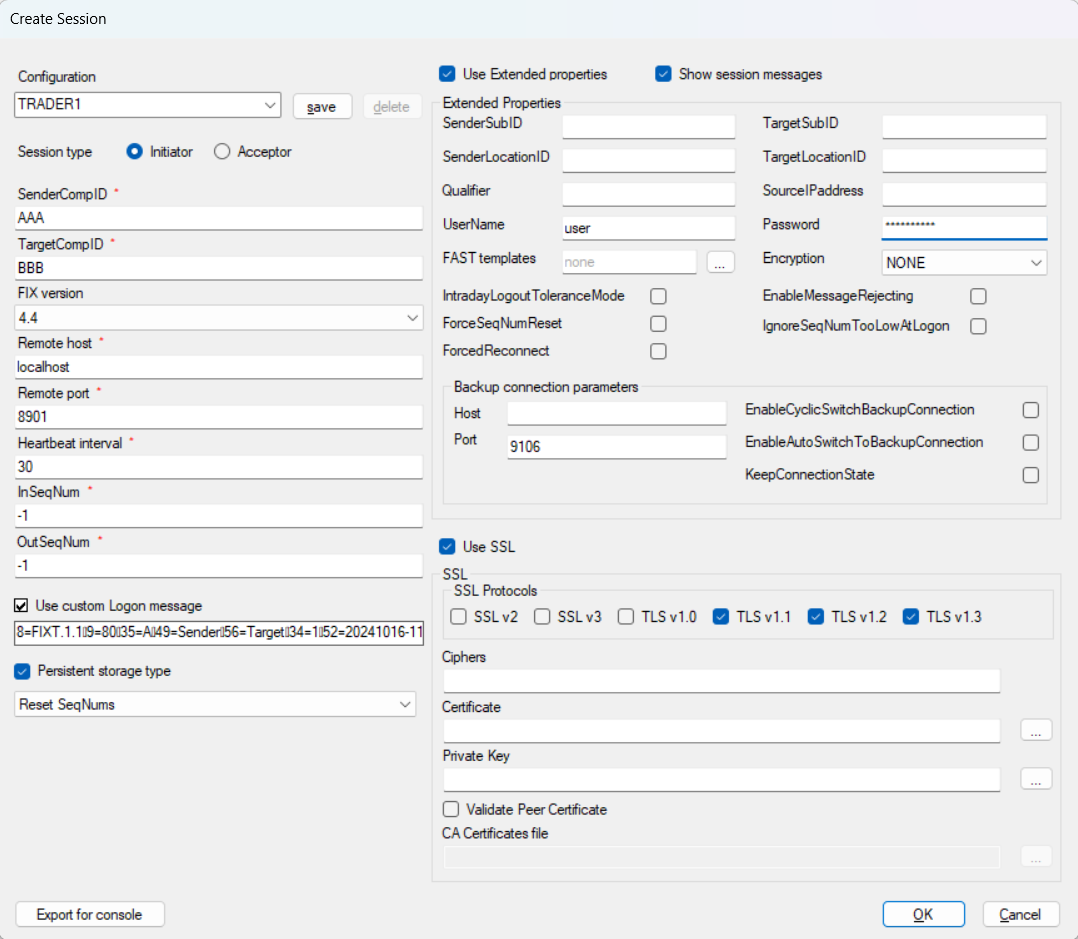Screen dimensions: 1078x939
Task: Select the Acceptor session type
Action: 220,152
